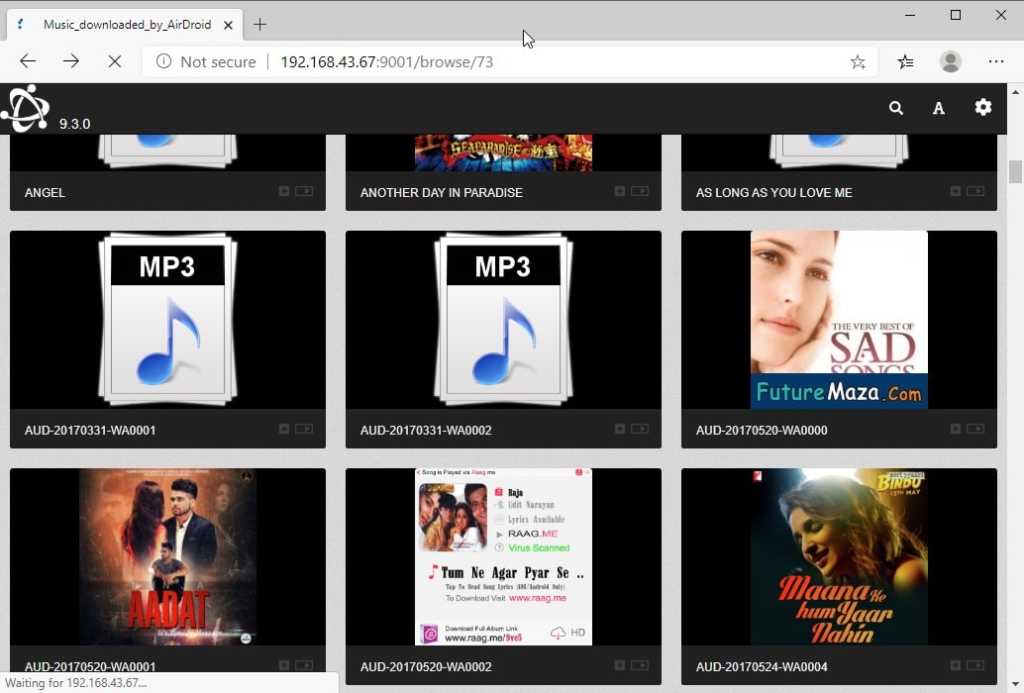The width and height of the screenshot is (1024, 693).
Task: Click the search magnifier icon in the header
Action: click(x=896, y=108)
